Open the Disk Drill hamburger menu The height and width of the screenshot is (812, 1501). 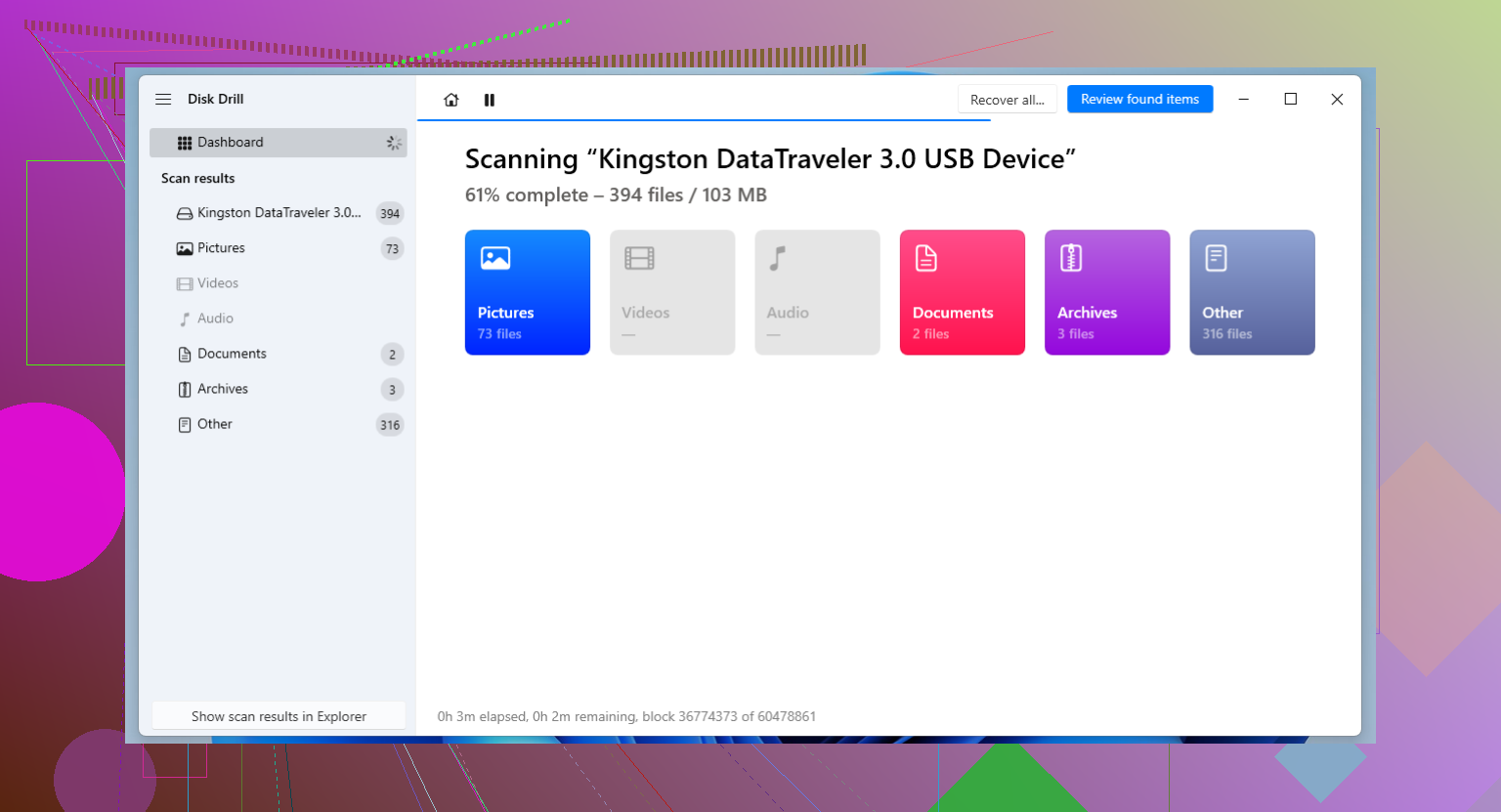(163, 100)
